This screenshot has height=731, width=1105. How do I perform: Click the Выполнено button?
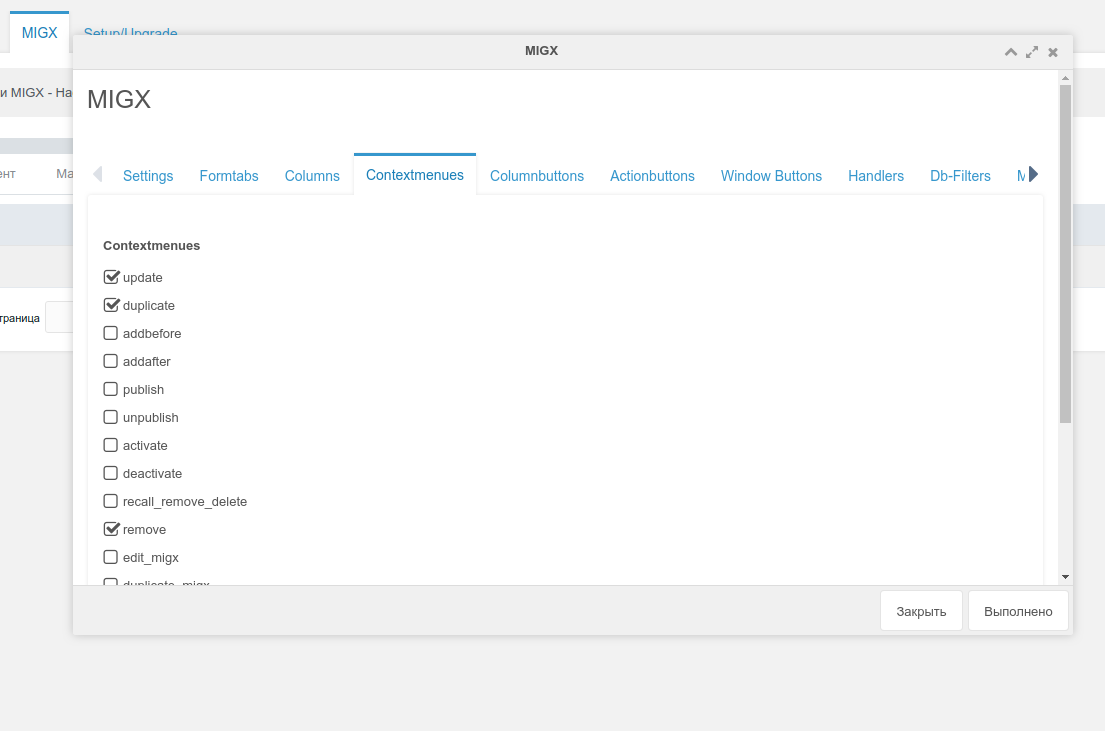click(1018, 611)
